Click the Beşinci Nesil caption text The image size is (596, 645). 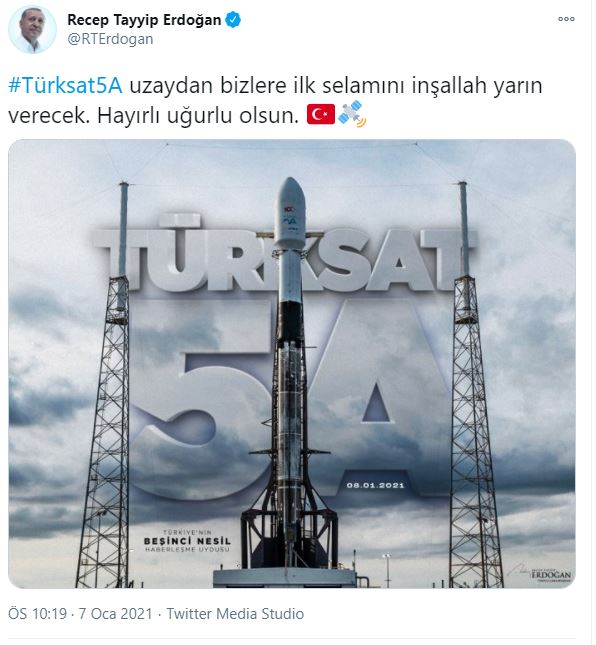187,541
